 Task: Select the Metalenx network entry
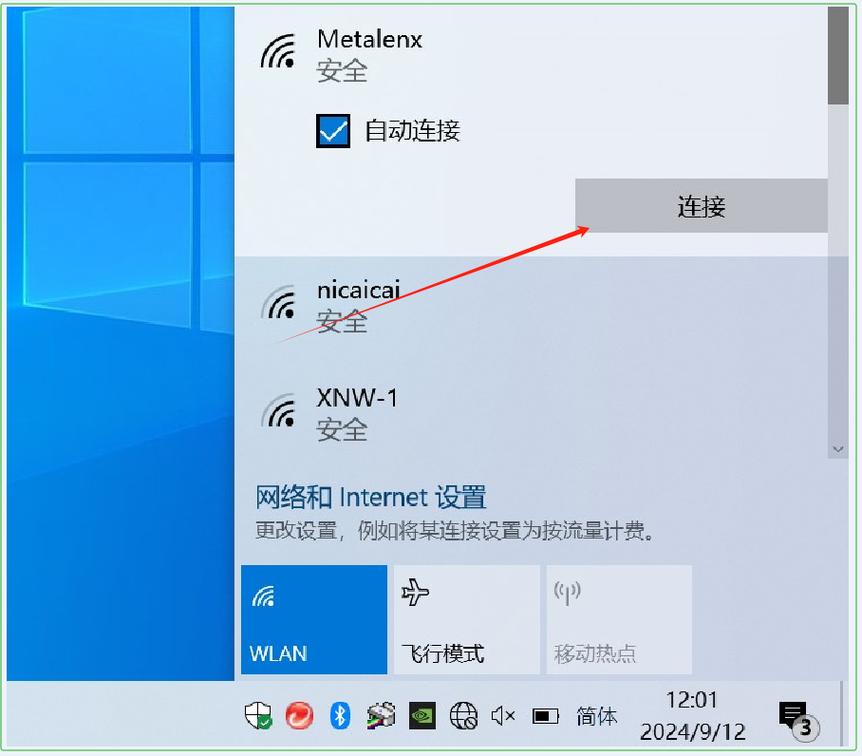(369, 52)
